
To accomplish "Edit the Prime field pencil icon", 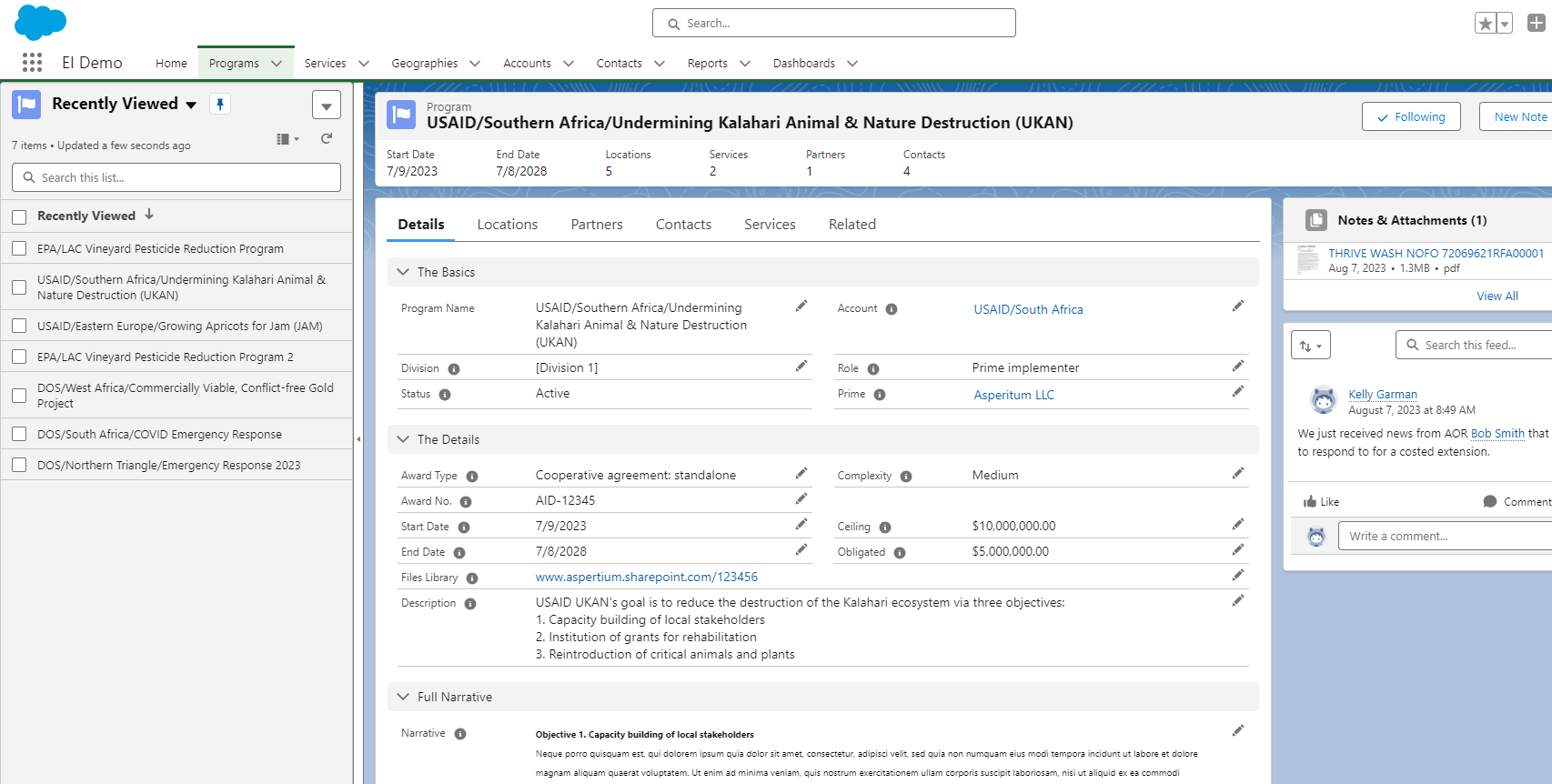I will coord(1238,392).
